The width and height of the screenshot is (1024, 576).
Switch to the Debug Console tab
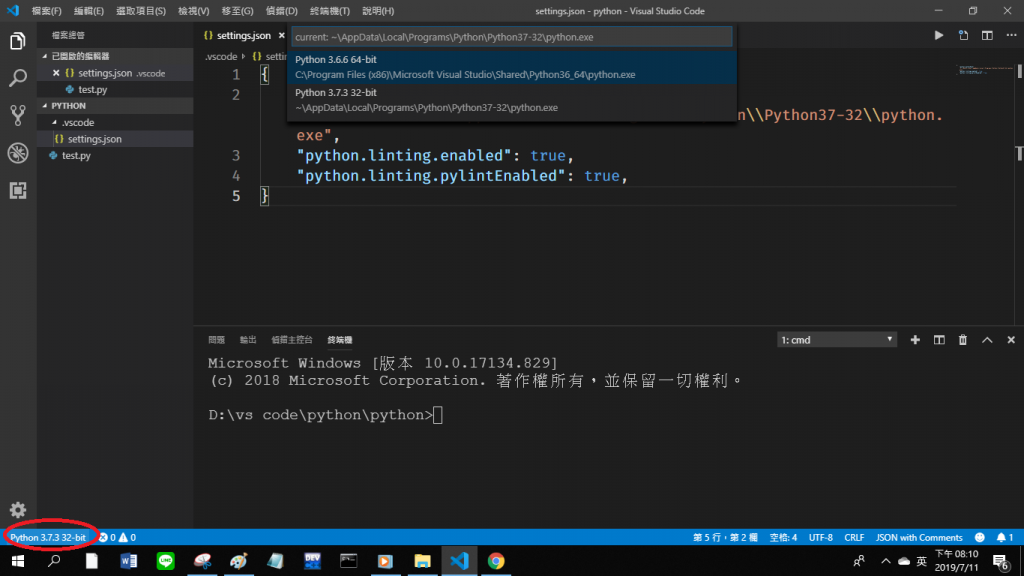pos(292,340)
